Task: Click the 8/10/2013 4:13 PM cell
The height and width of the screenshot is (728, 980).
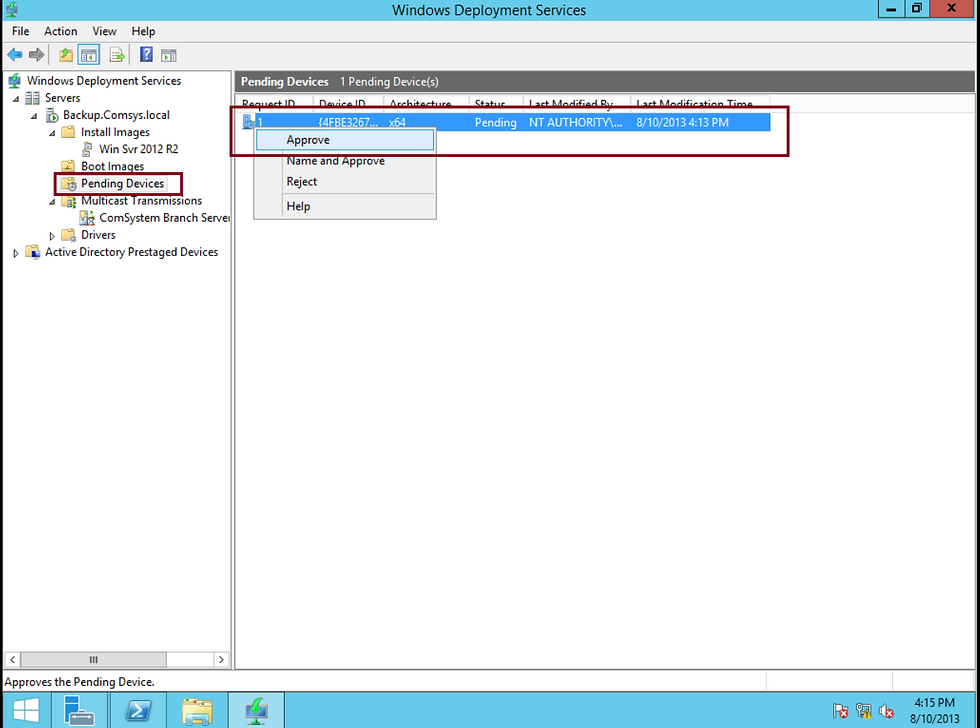Action: pos(682,122)
